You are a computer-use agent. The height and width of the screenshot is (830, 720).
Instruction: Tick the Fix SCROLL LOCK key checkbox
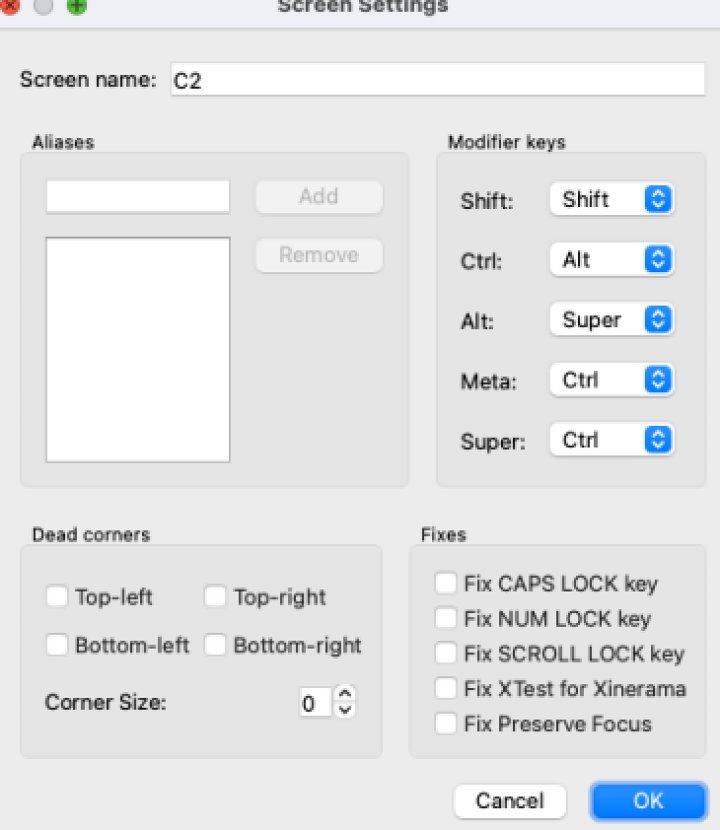(446, 653)
